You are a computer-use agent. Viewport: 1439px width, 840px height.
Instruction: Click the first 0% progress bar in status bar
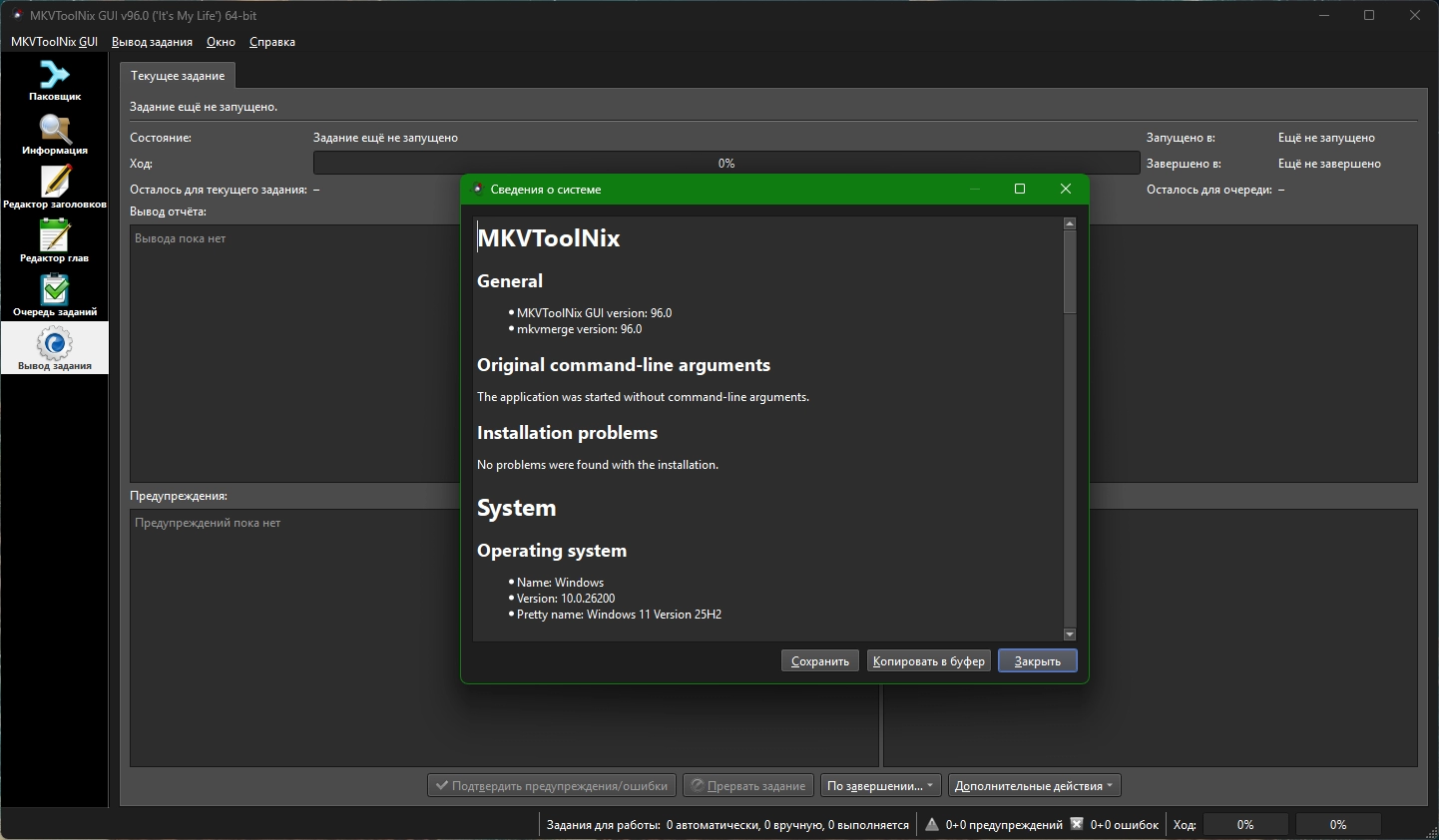coord(1245,825)
